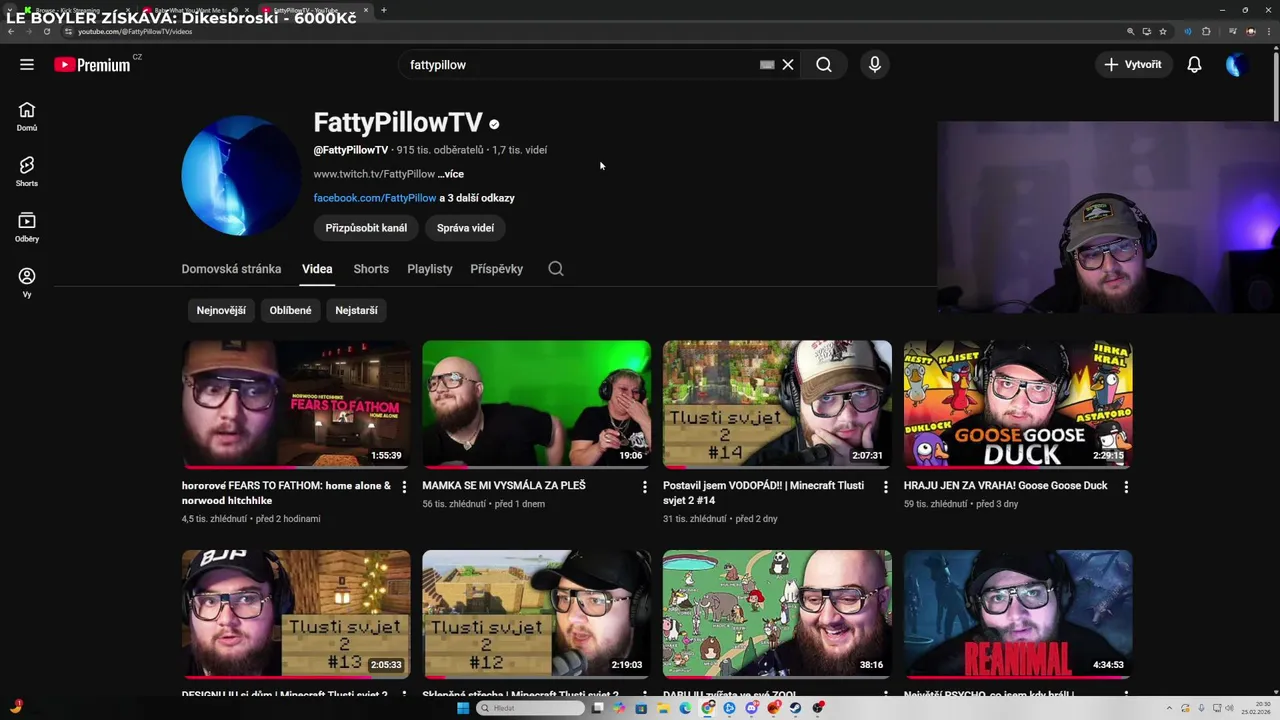Click in the YouTube search field

pyautogui.click(x=580, y=65)
